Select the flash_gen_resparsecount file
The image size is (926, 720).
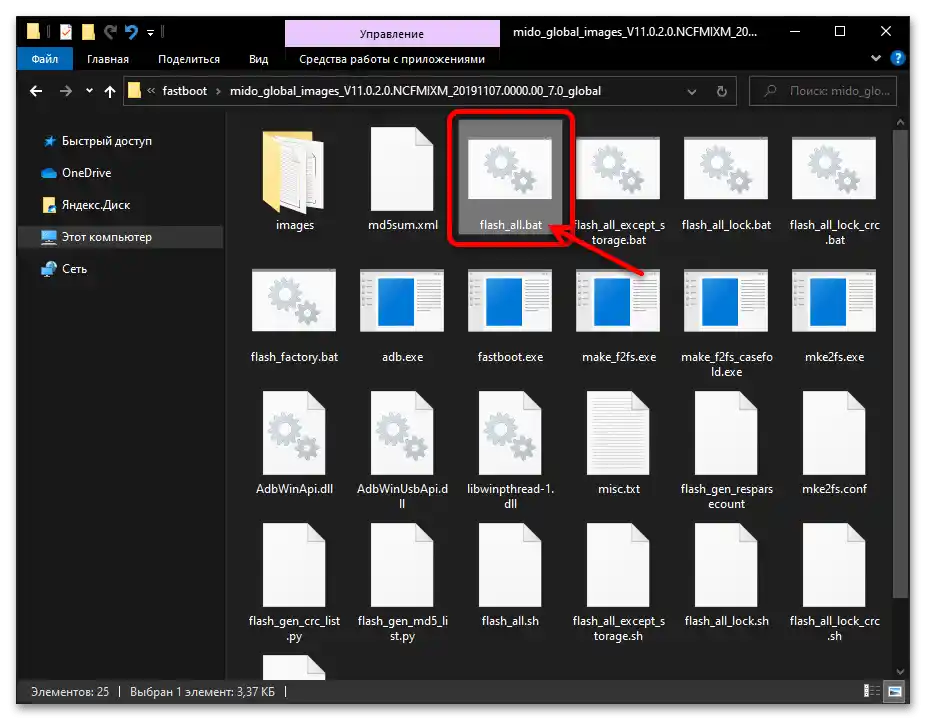pyautogui.click(x=726, y=450)
